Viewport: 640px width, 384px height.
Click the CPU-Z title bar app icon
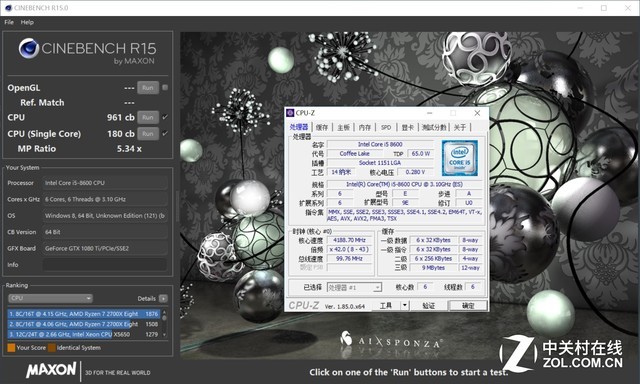coord(290,113)
